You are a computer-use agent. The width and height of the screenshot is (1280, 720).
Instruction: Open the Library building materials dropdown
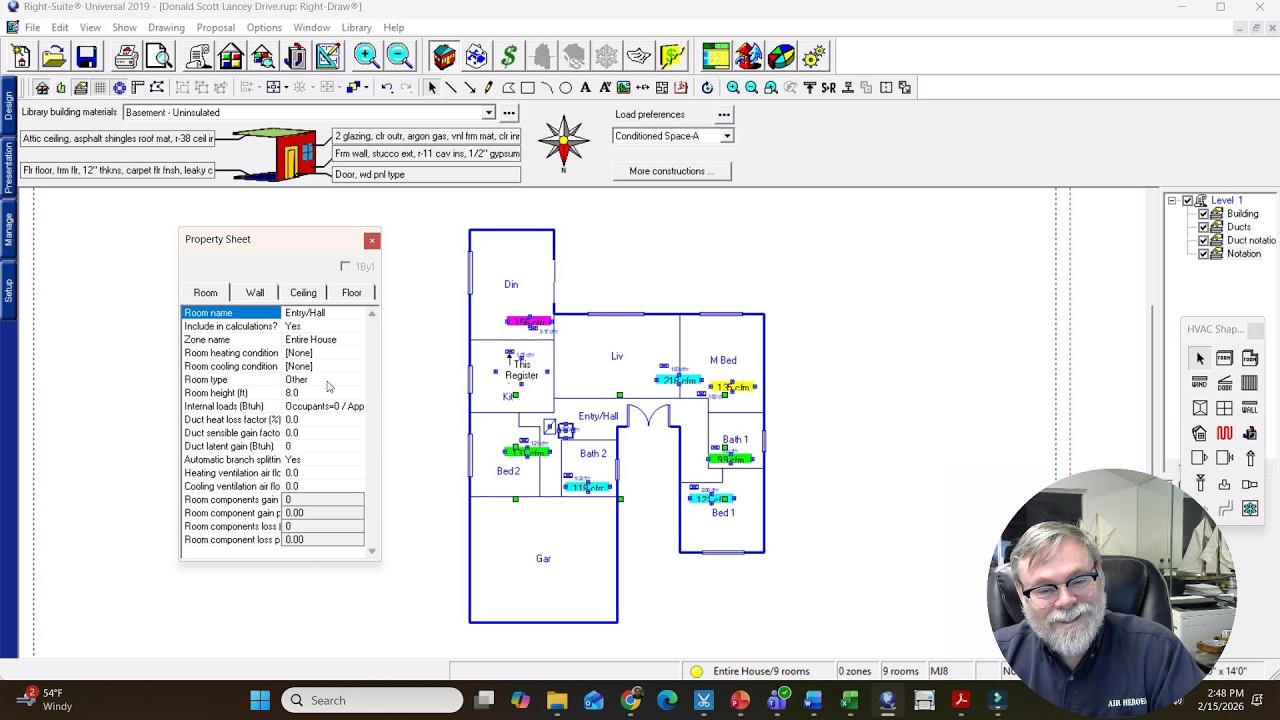click(488, 113)
